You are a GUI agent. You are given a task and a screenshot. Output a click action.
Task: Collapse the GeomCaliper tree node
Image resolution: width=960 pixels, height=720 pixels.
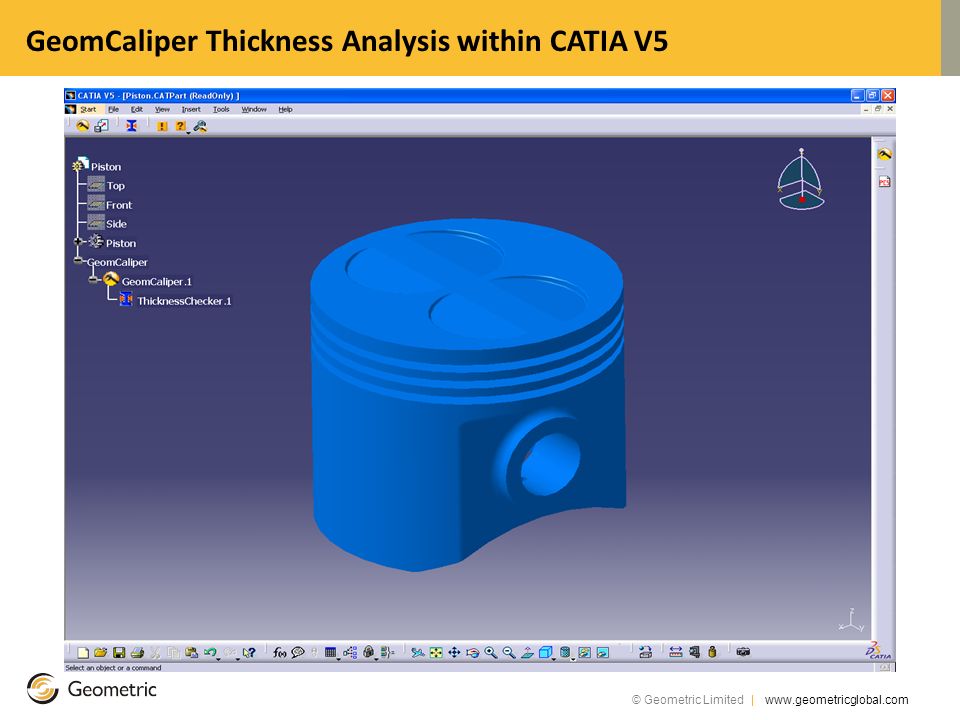(78, 261)
